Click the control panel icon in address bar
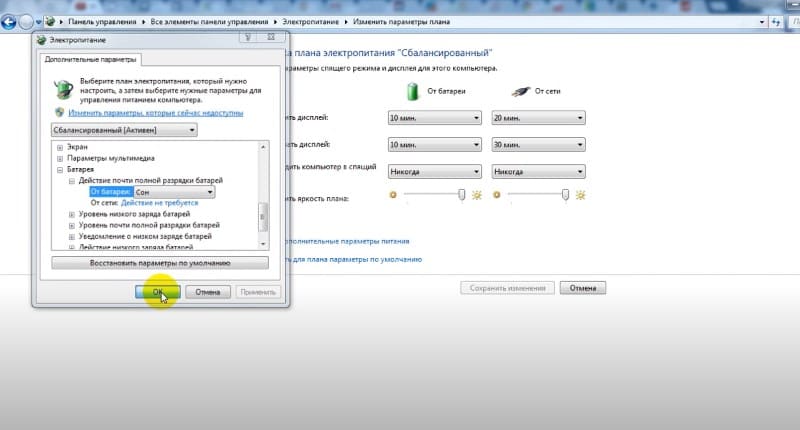Viewport: 800px width, 430px height. 49,20
